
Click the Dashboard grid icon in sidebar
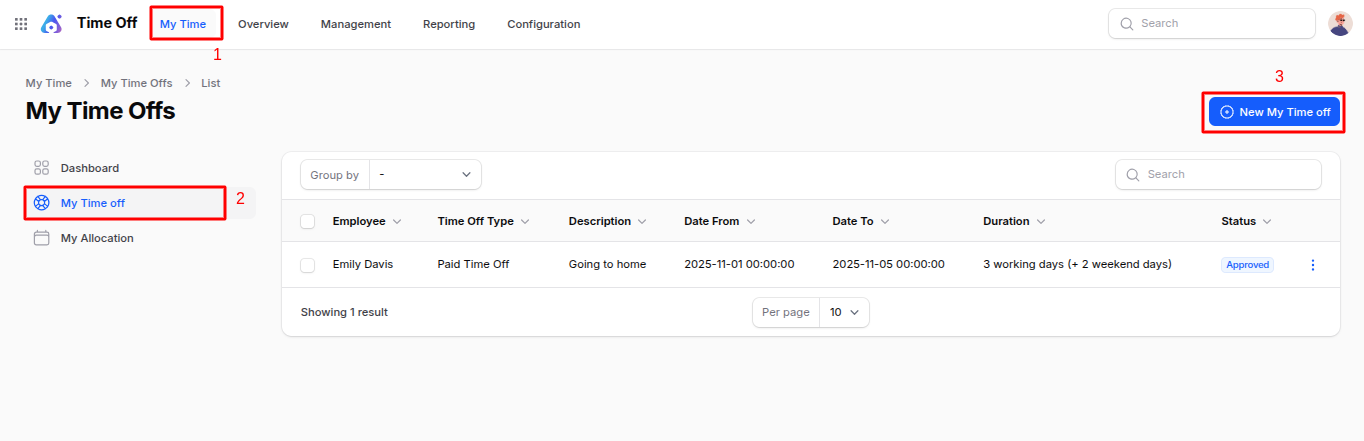tap(42, 168)
